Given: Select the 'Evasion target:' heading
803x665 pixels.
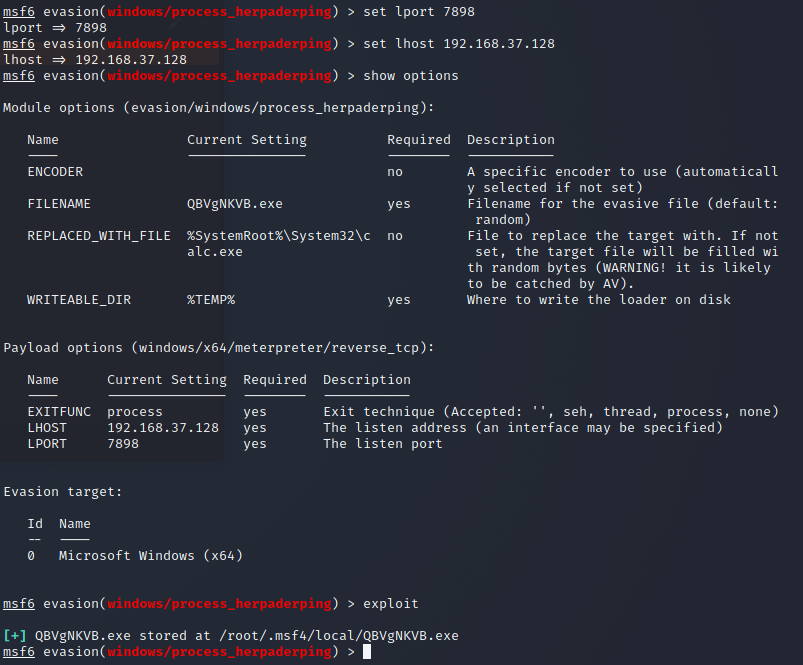Looking at the screenshot, I should [63, 491].
